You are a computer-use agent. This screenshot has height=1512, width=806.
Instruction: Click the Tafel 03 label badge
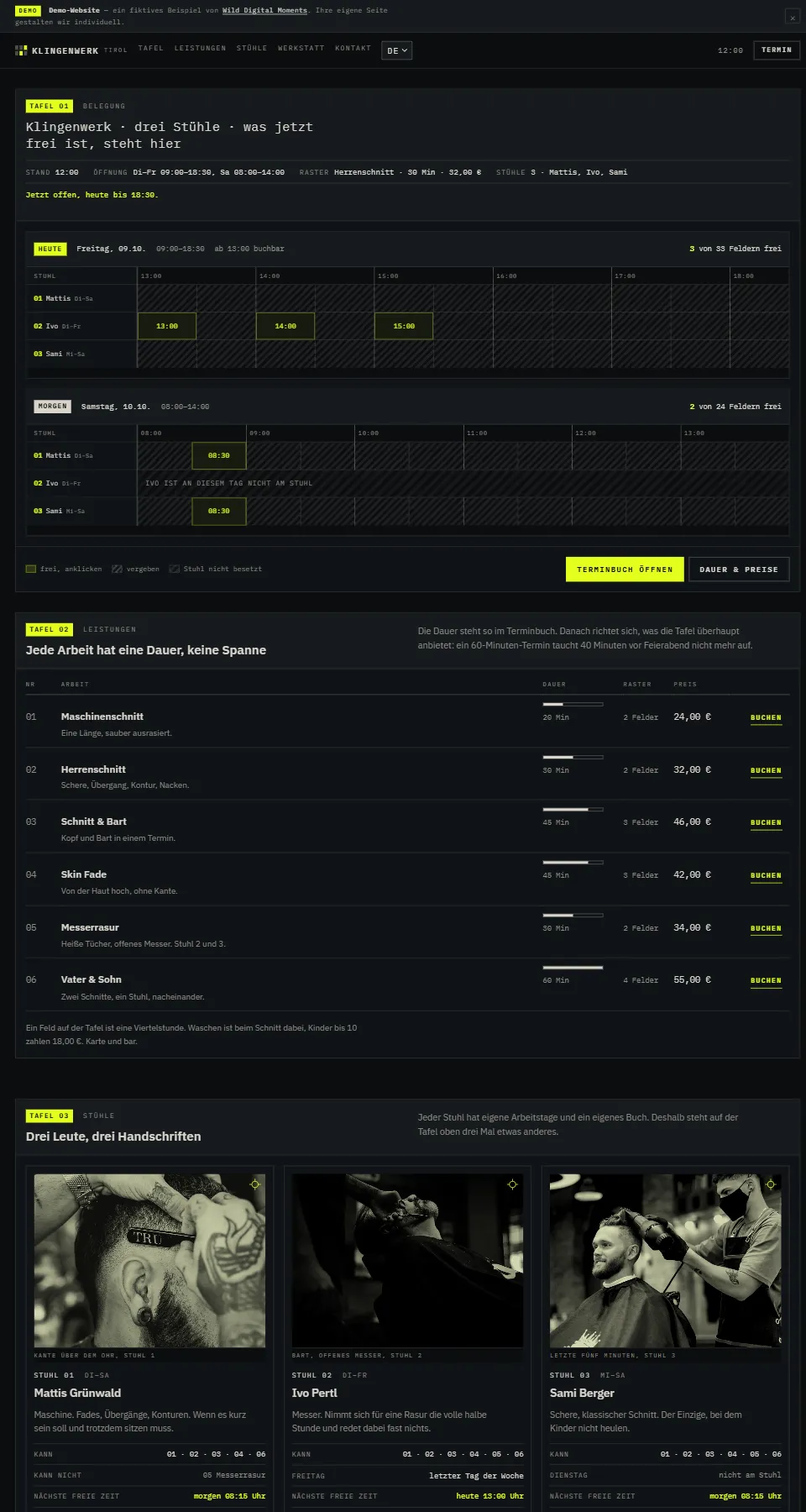click(x=50, y=1116)
